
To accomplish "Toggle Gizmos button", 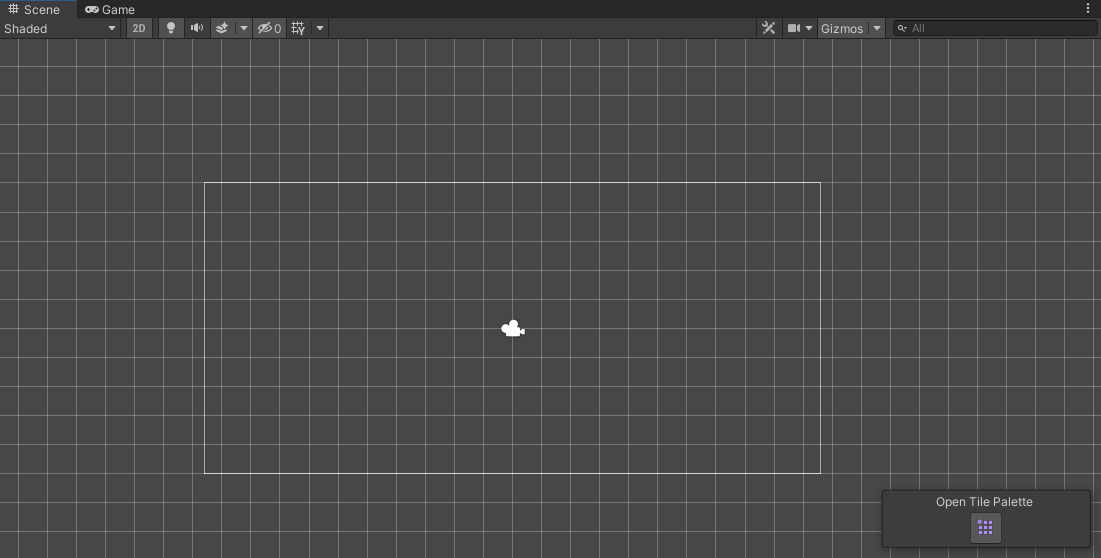I will tap(842, 28).
